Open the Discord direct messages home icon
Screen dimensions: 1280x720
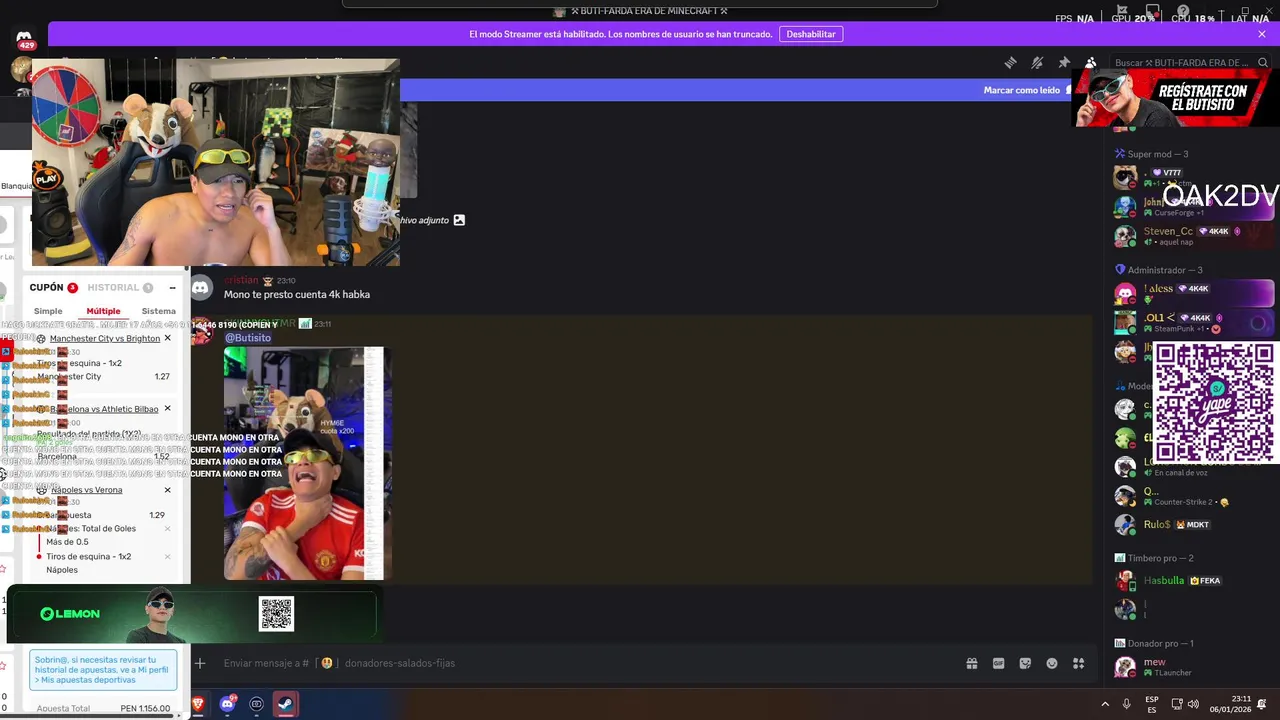click(x=24, y=39)
